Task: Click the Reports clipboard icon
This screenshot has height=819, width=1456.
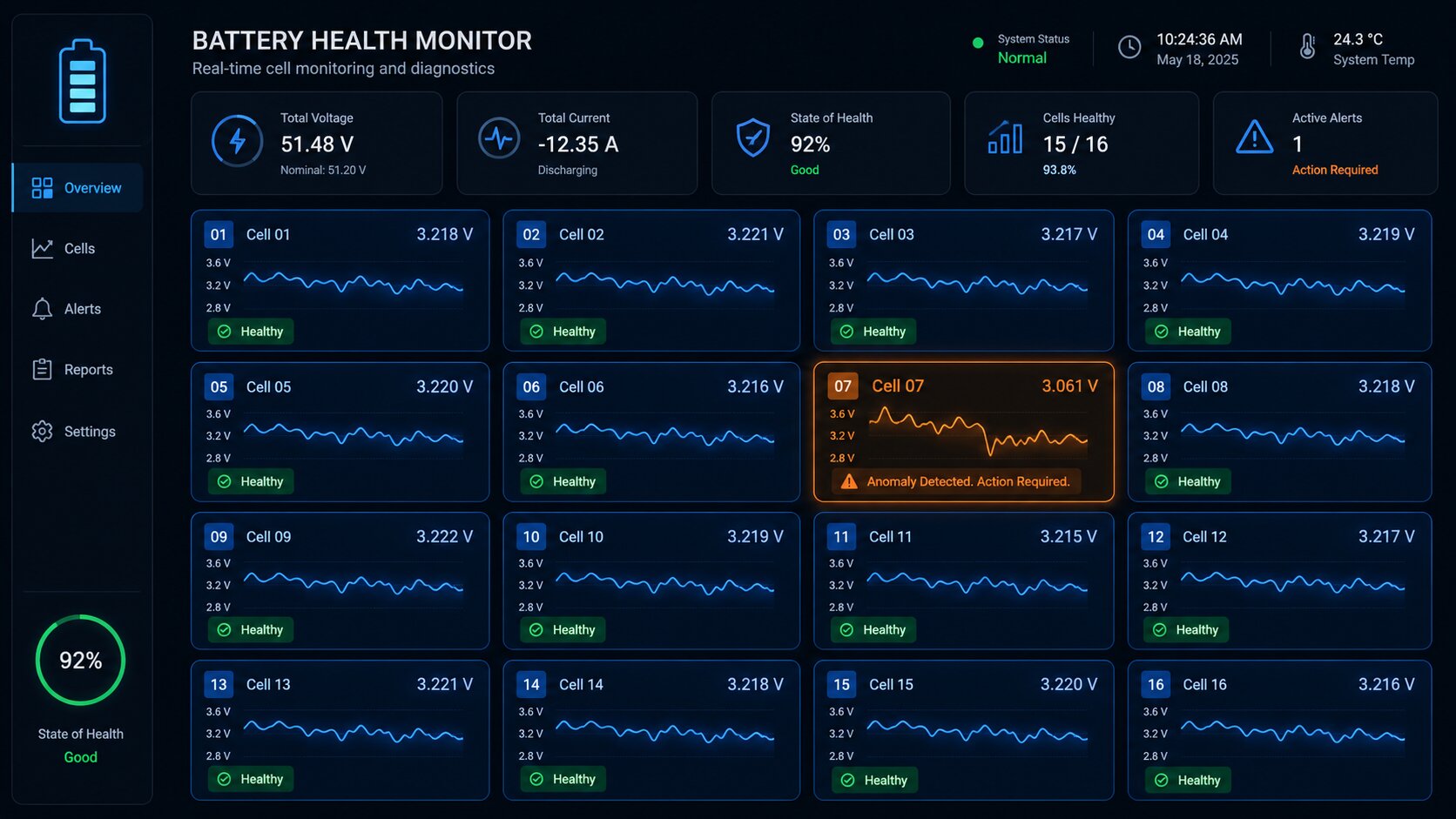Action: (x=42, y=370)
